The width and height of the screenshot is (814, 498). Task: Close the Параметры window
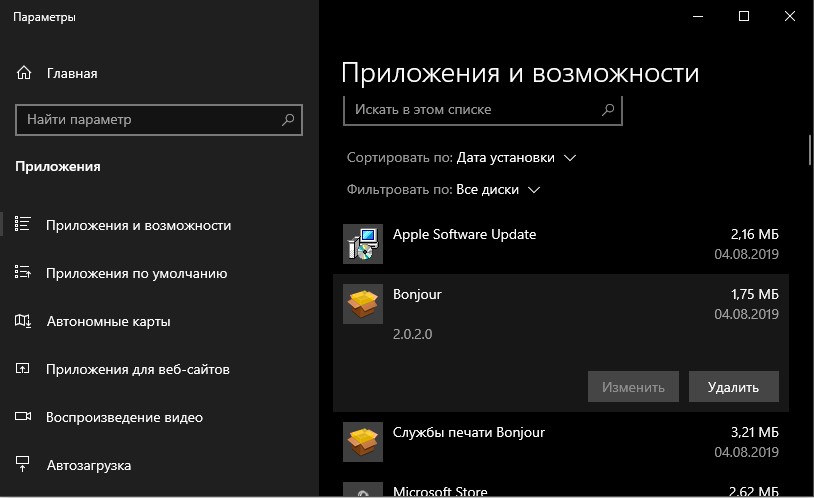pos(790,16)
